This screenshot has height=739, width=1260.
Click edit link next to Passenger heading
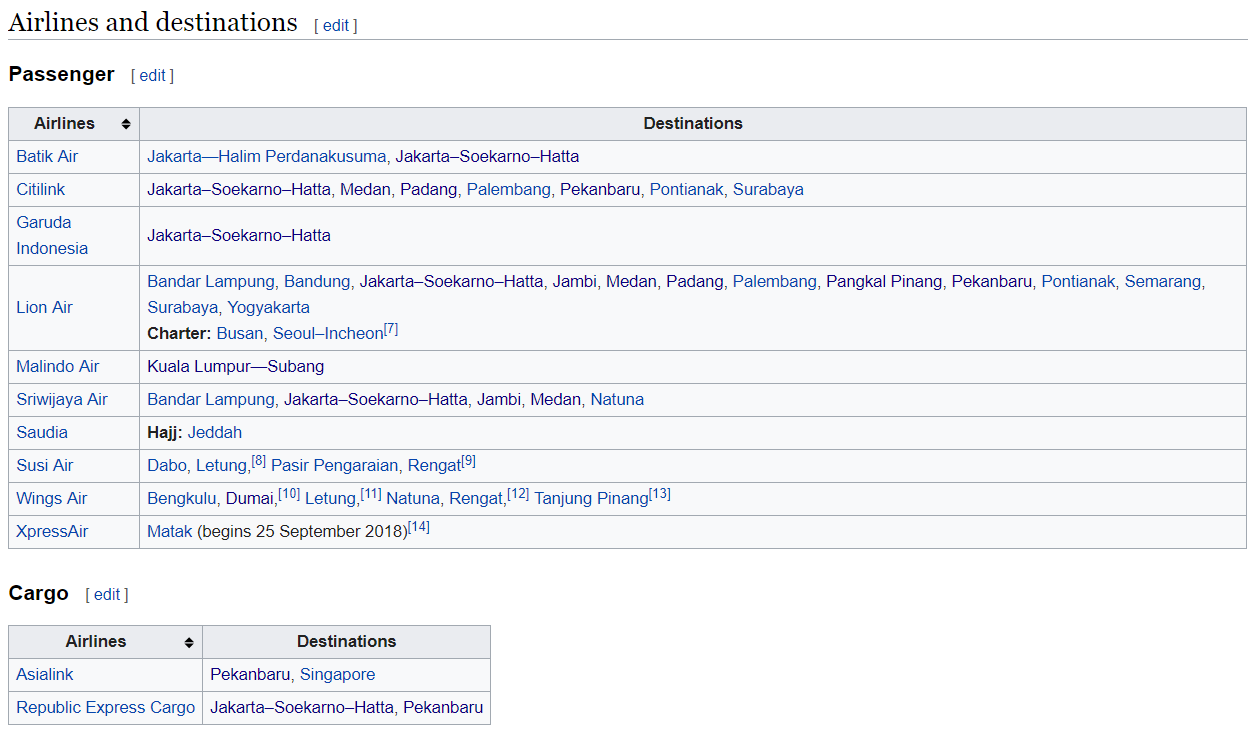152,76
